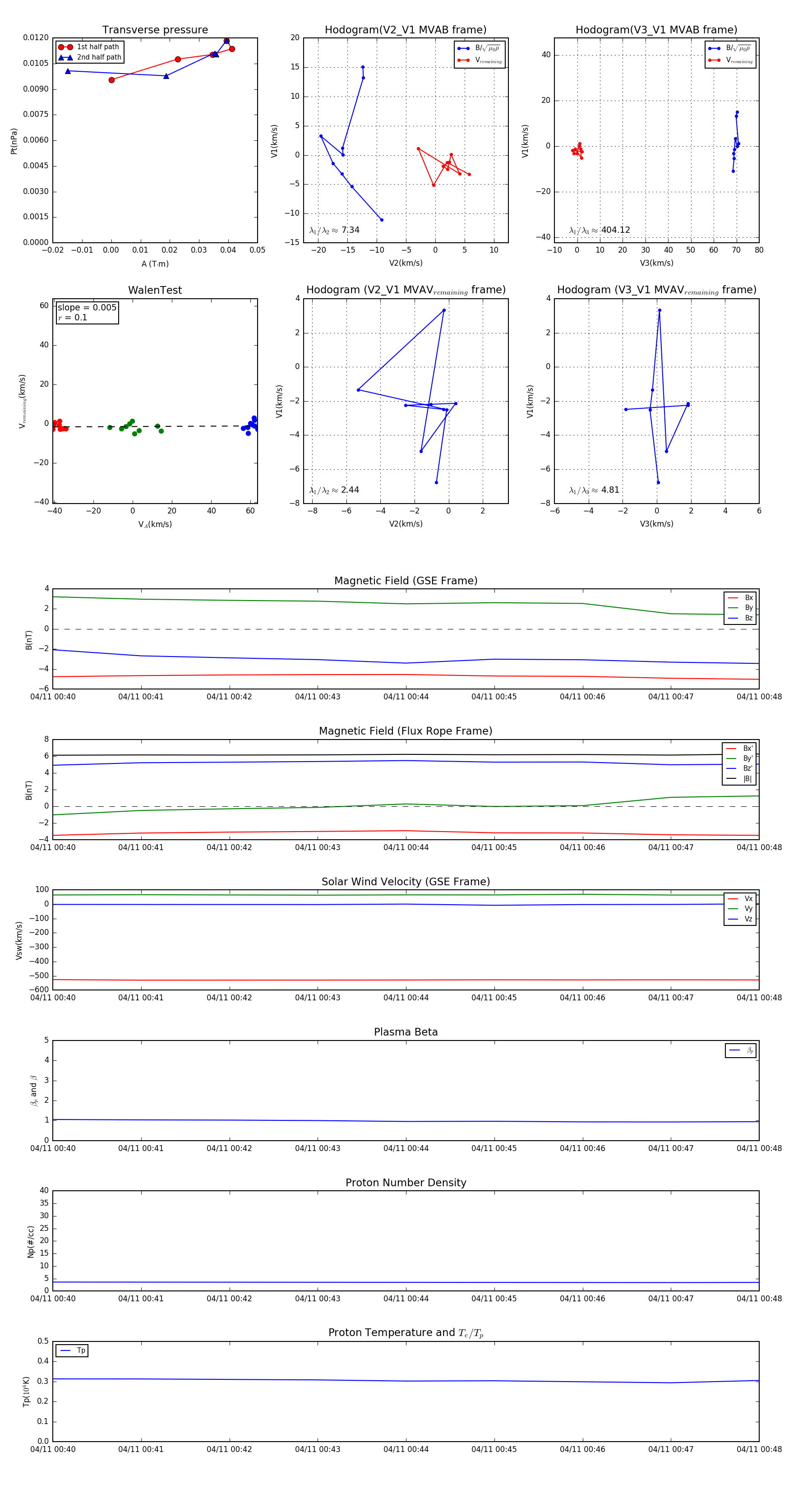Click the 'Proton Number Density' title
This screenshot has width=812, height=1489.
click(x=406, y=1183)
